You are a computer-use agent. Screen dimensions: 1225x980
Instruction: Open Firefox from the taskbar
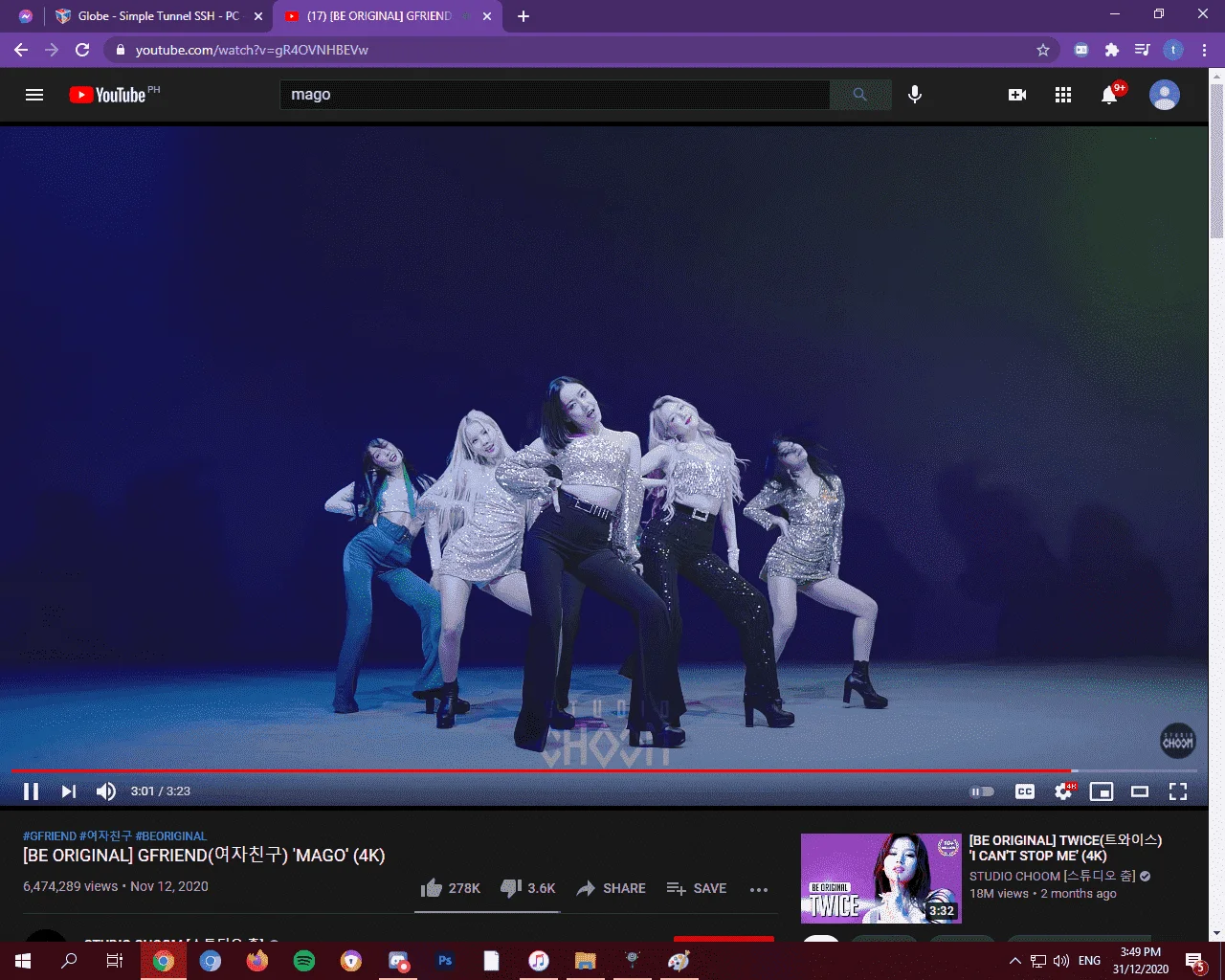coord(257,961)
